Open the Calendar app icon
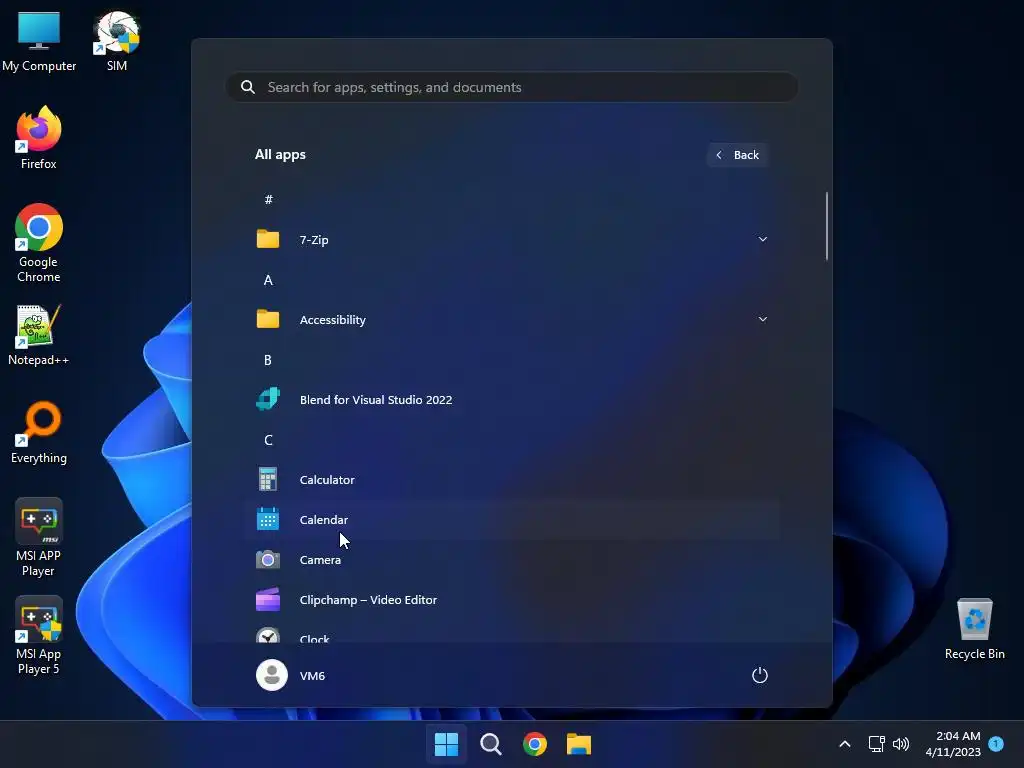This screenshot has width=1024, height=768. 268,519
